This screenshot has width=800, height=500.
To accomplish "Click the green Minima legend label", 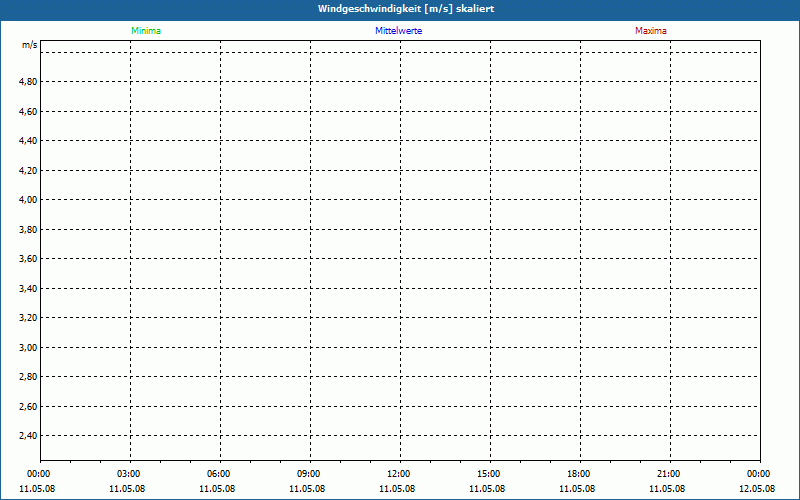I will tap(145, 31).
